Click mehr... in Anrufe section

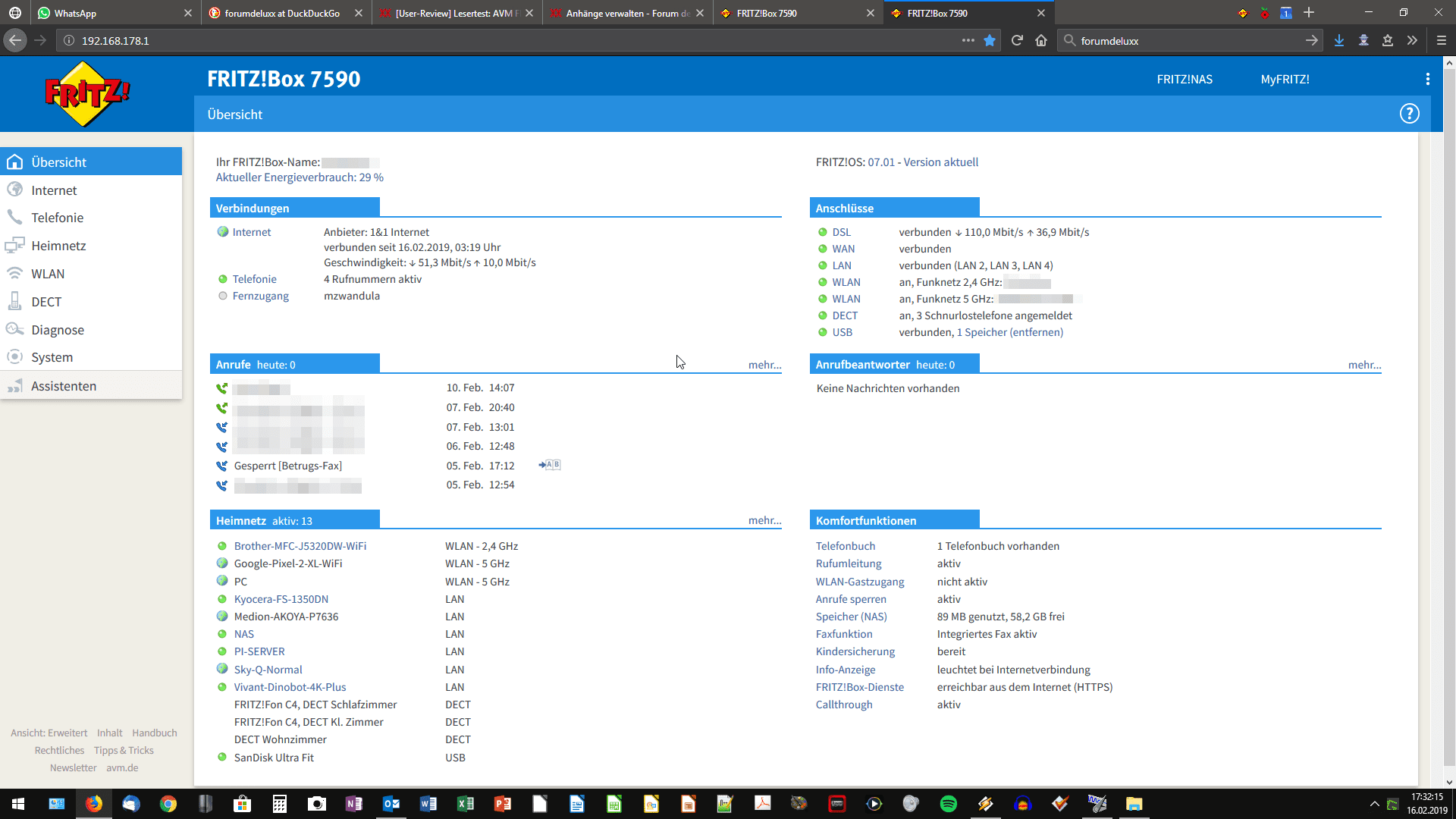(x=764, y=365)
